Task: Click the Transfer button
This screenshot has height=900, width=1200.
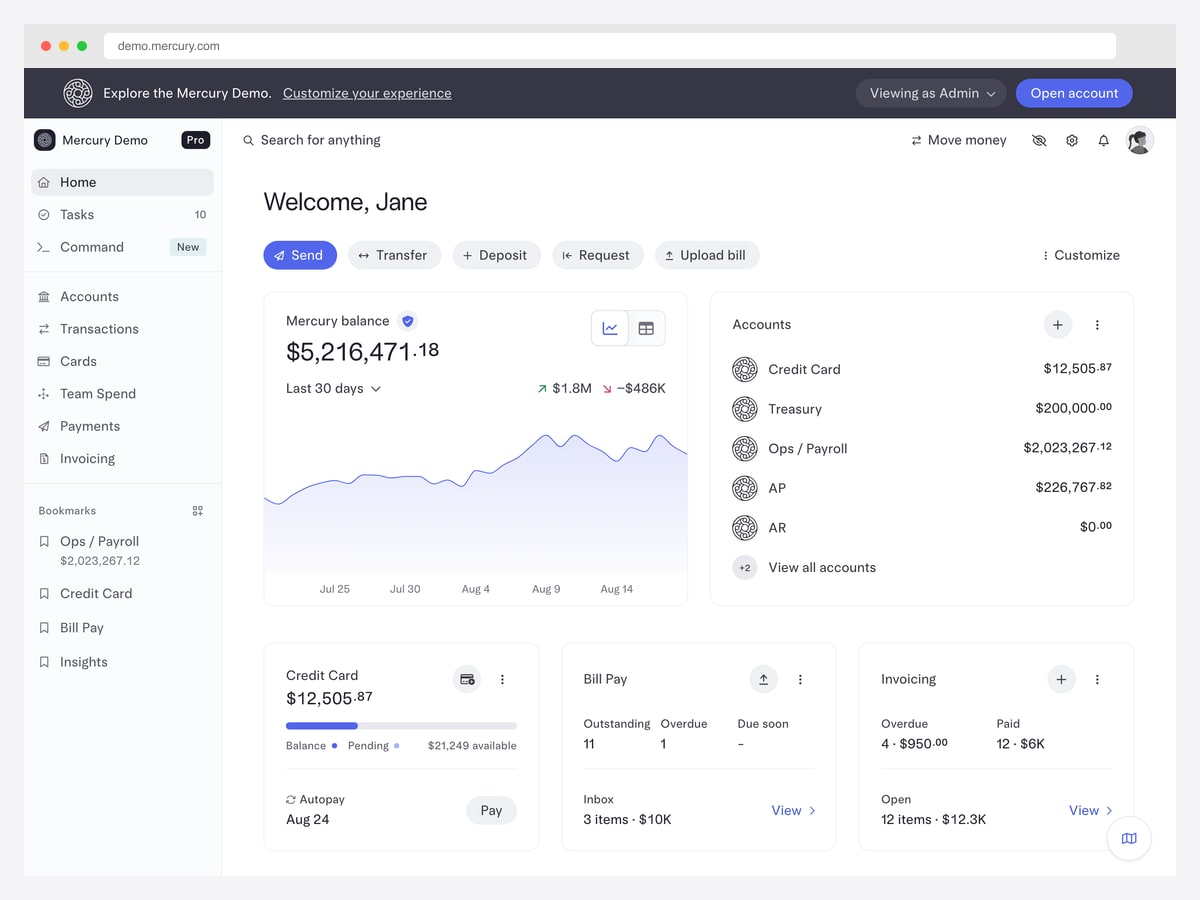Action: (394, 255)
